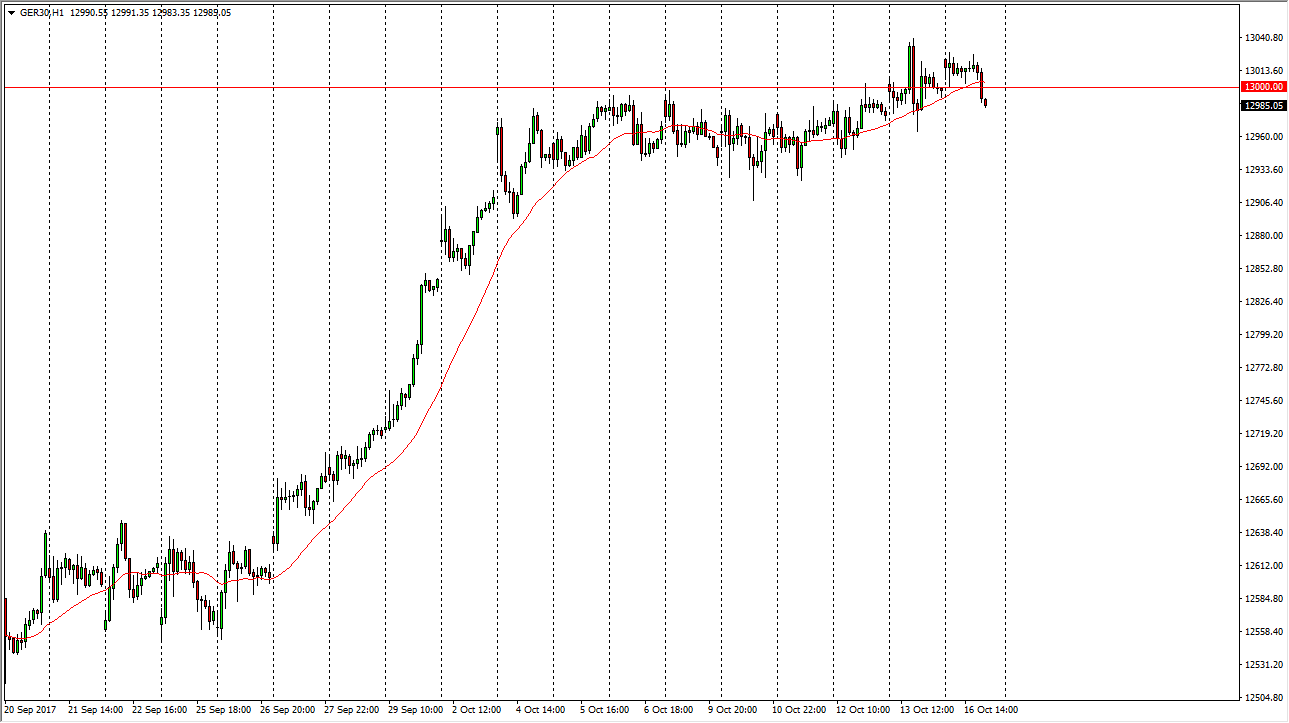The height and width of the screenshot is (723, 1289).
Task: Click the 16 Oct 14:00 time label
Action: pos(991,710)
